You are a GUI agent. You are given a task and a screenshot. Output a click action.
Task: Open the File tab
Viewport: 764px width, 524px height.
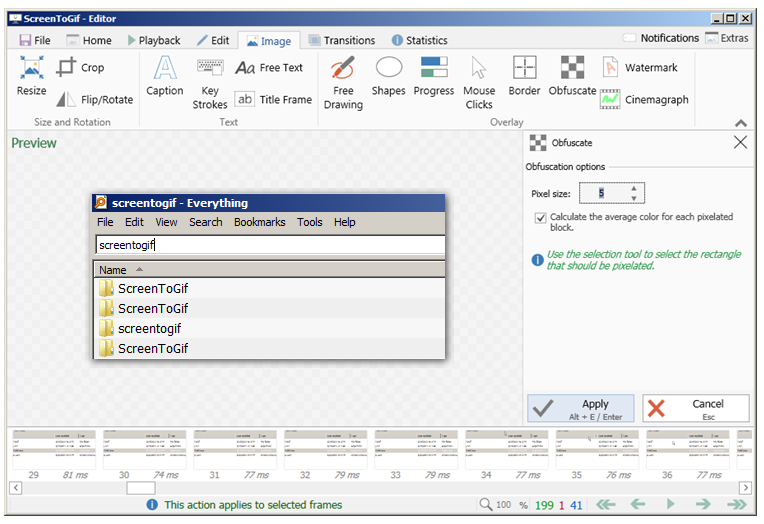pyautogui.click(x=35, y=40)
